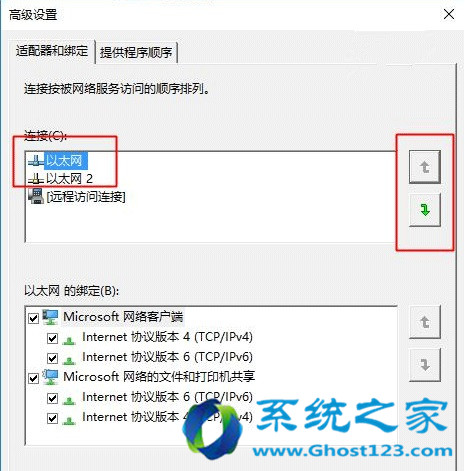Select Microsoft 网络的文件和打印机共享 binding entry
This screenshot has height=471, width=465.
tap(159, 377)
